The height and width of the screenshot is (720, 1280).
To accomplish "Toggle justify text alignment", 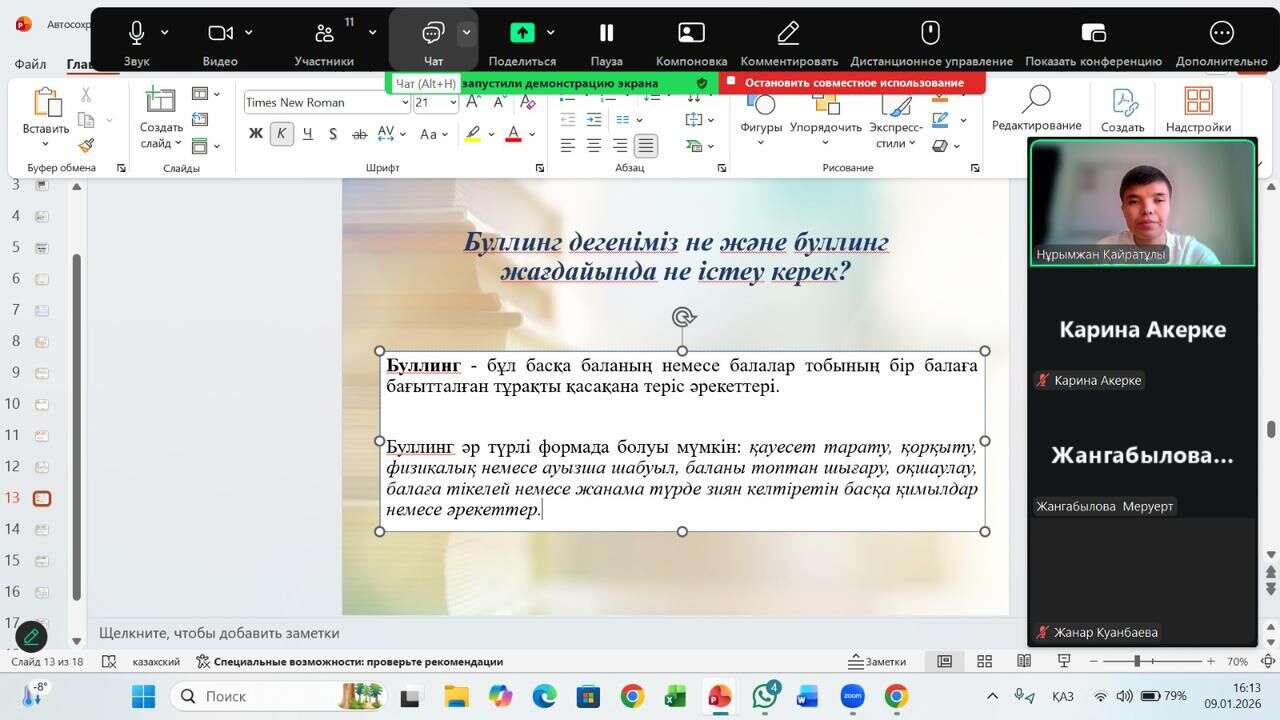I will click(646, 146).
